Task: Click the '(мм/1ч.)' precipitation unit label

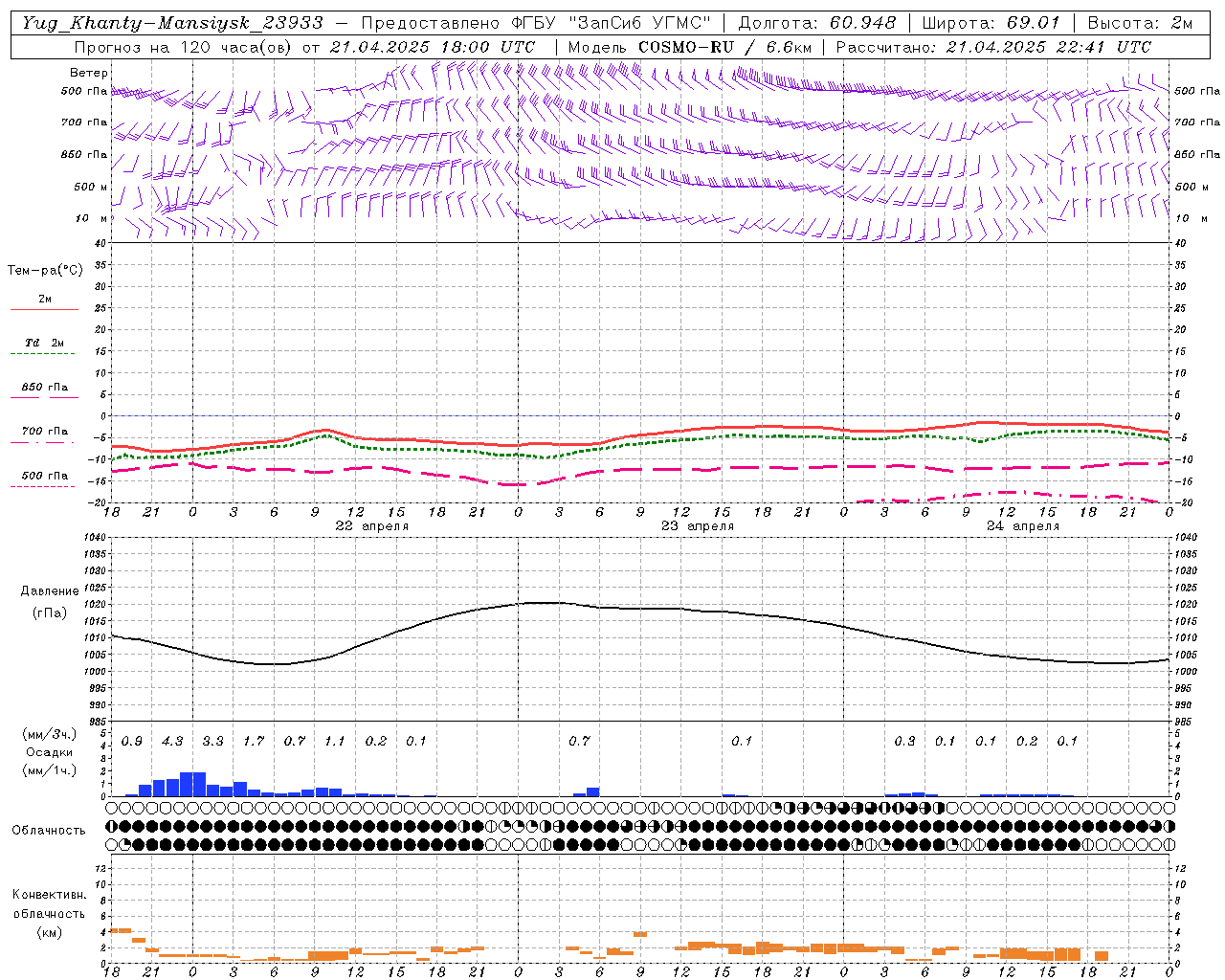Action: click(x=50, y=770)
